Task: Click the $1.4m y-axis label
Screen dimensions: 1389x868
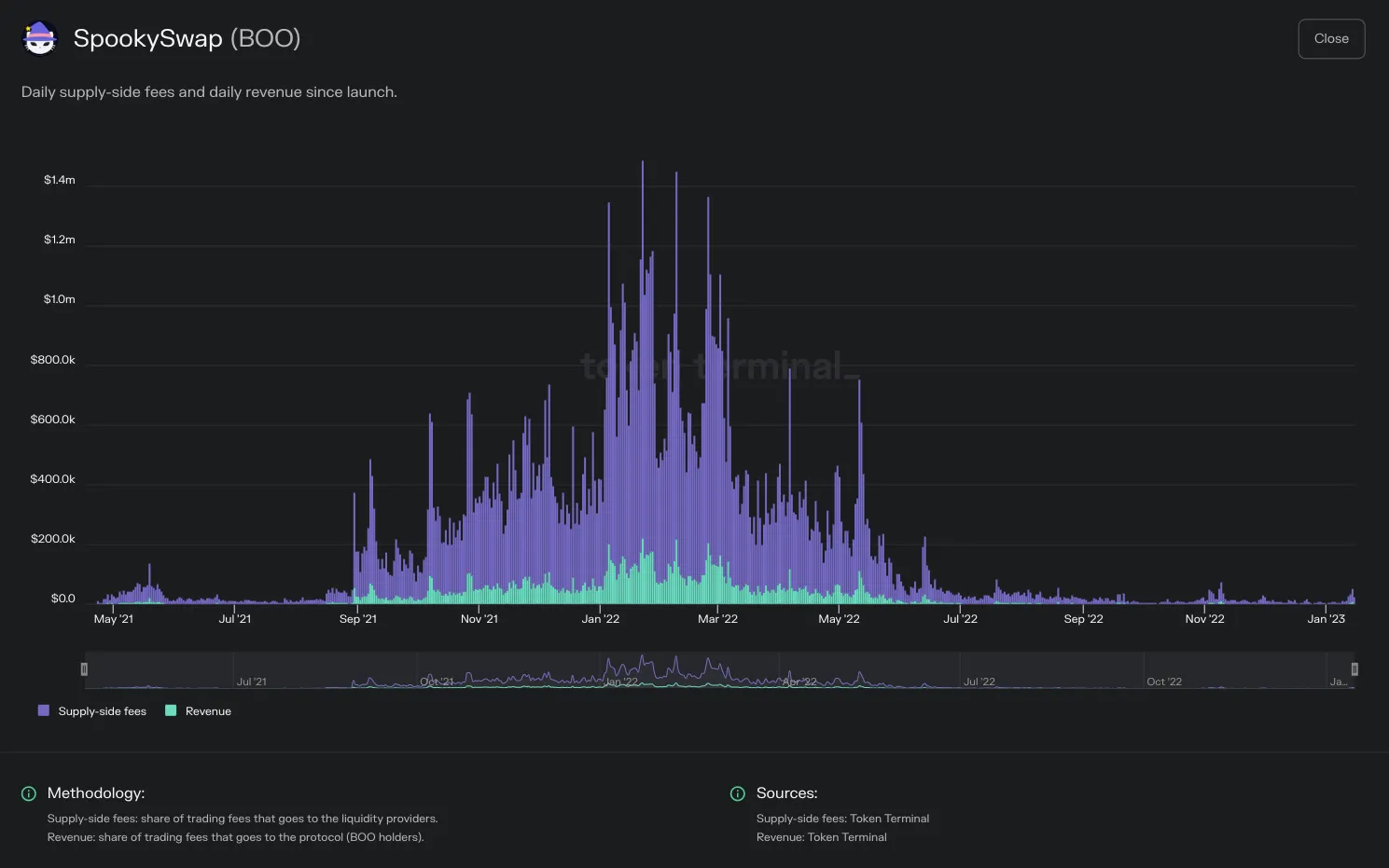Action: 60,180
